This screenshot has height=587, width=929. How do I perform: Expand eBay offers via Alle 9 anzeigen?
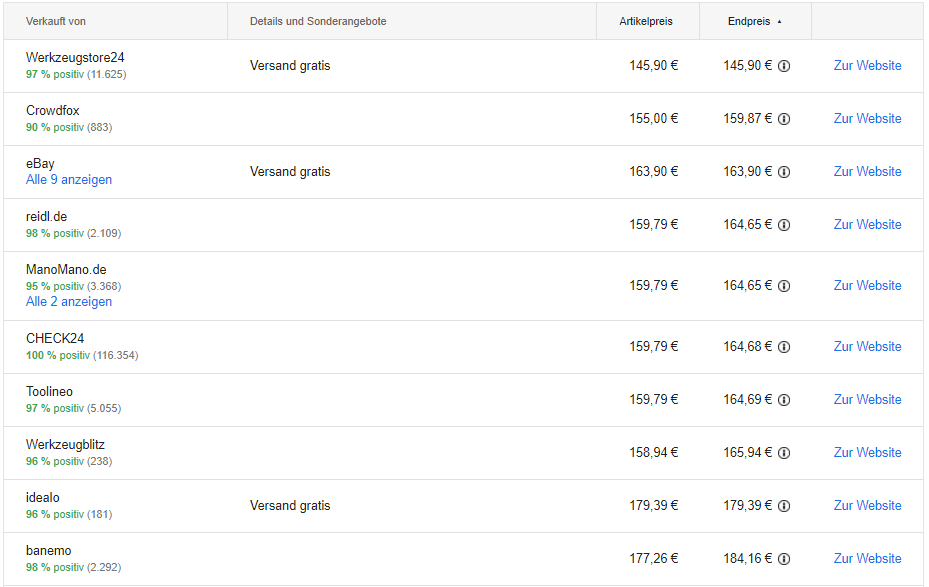pyautogui.click(x=69, y=179)
